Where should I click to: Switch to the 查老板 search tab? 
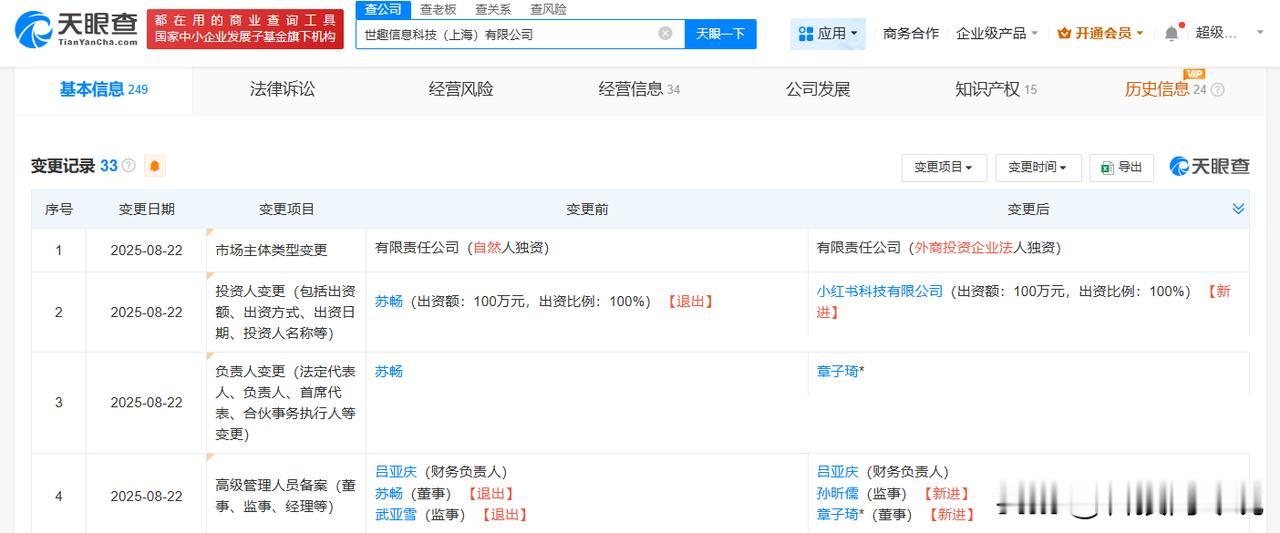(438, 9)
